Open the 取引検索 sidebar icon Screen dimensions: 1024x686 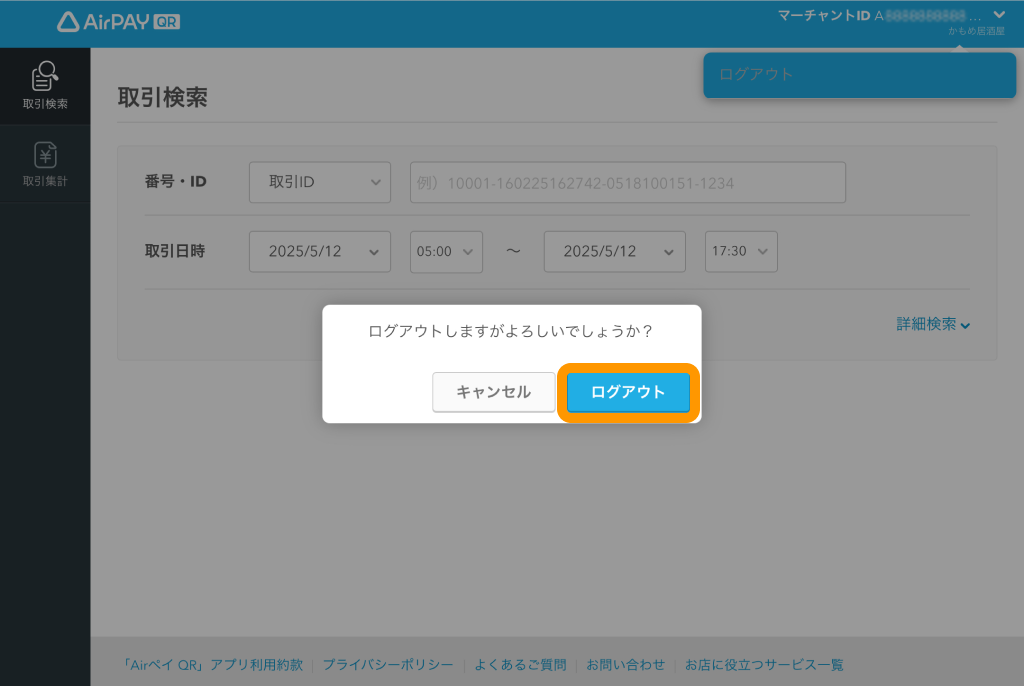point(45,85)
